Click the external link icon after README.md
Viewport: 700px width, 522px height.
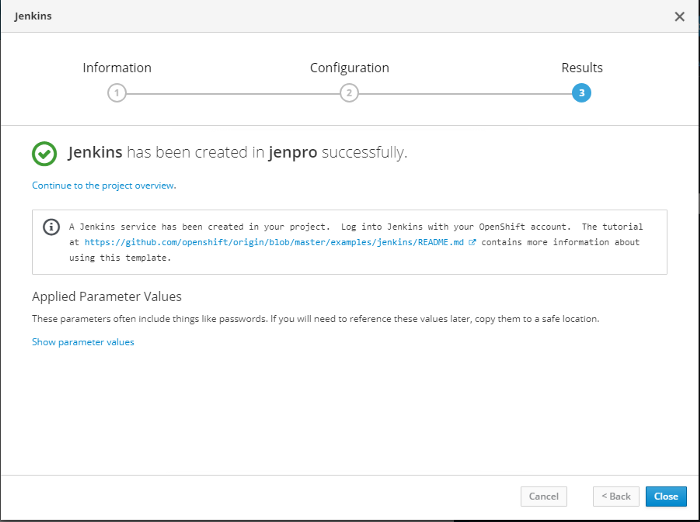(472, 242)
